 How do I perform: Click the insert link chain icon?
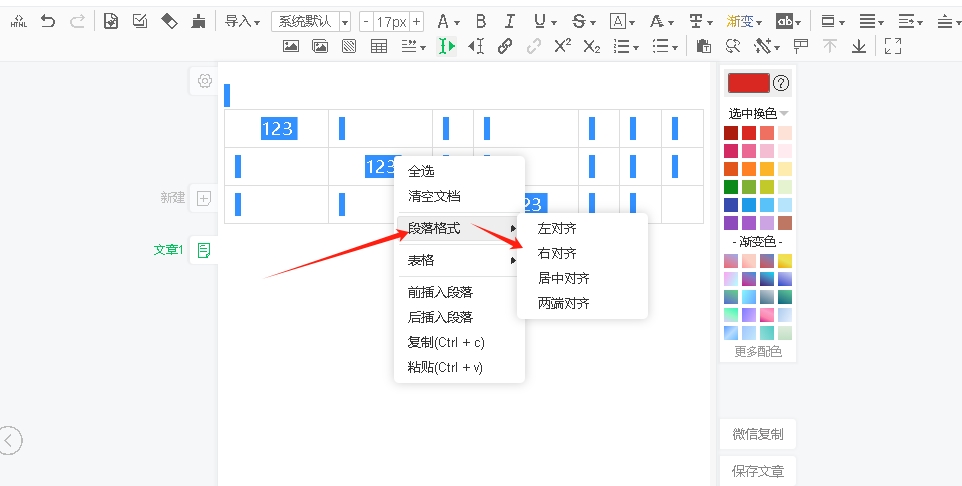point(505,46)
